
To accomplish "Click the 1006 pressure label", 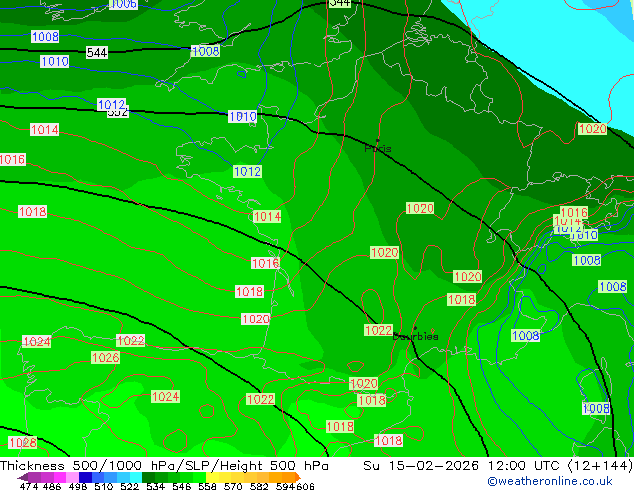I will coord(123,4).
